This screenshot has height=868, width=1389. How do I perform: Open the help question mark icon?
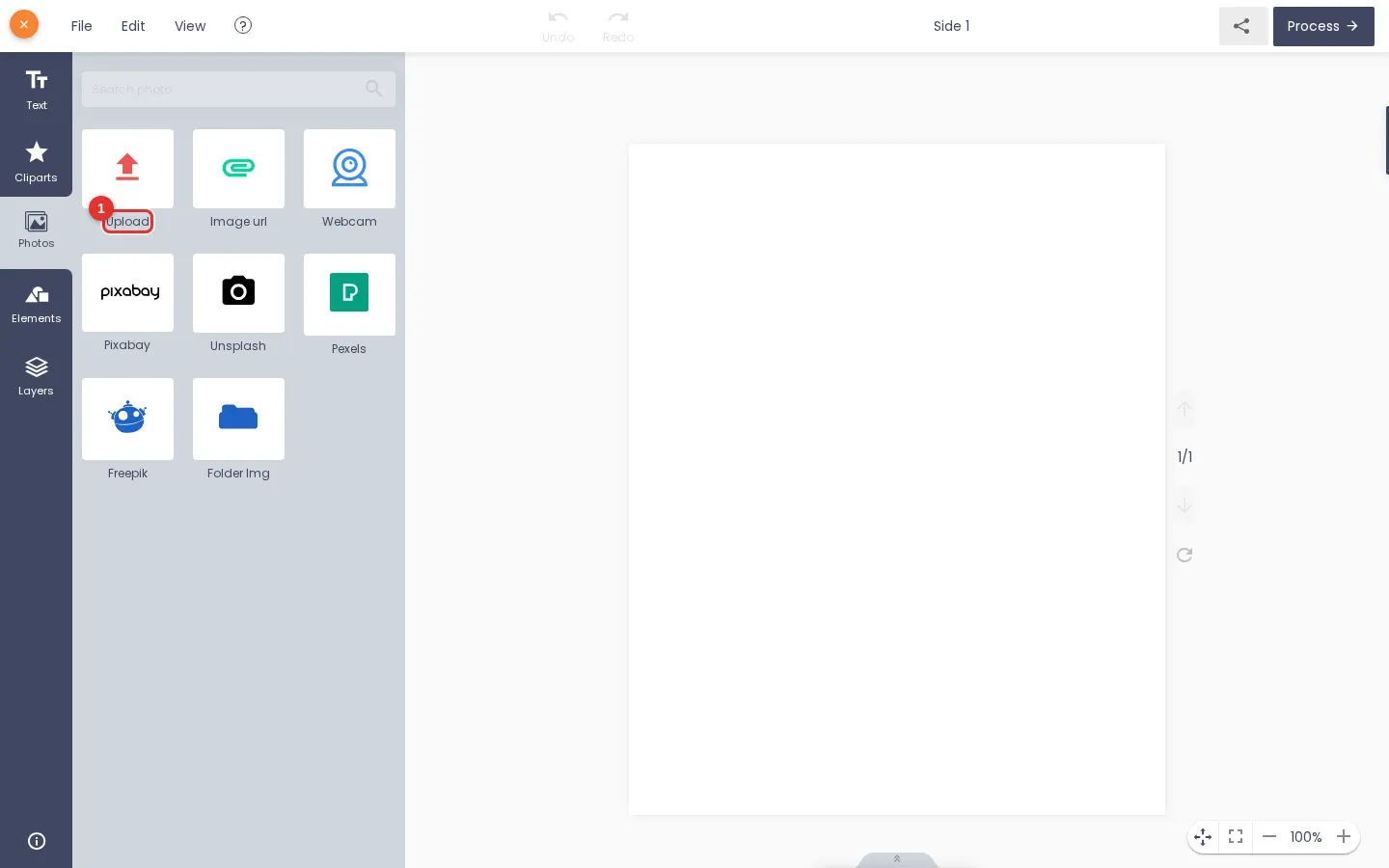[x=243, y=25]
